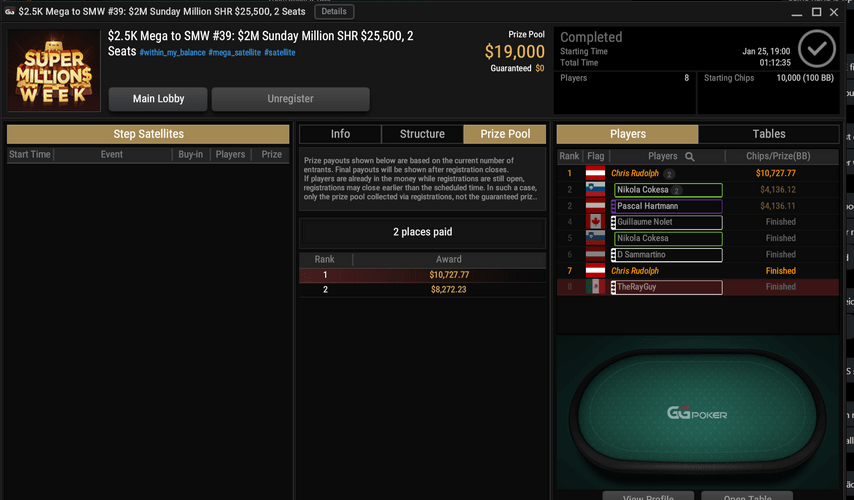Switch to the Info tab
The image size is (854, 500).
click(340, 134)
